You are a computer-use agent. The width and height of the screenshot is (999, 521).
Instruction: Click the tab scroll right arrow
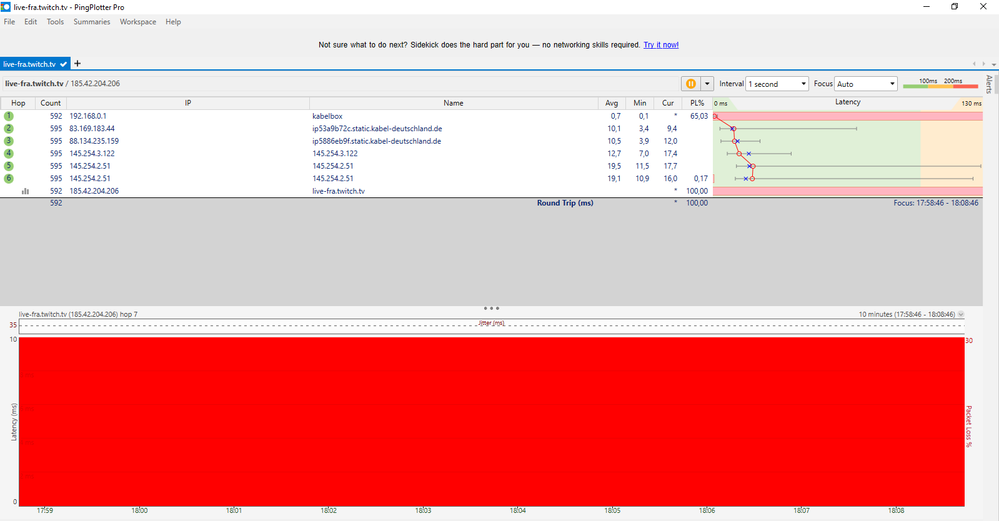(984, 64)
